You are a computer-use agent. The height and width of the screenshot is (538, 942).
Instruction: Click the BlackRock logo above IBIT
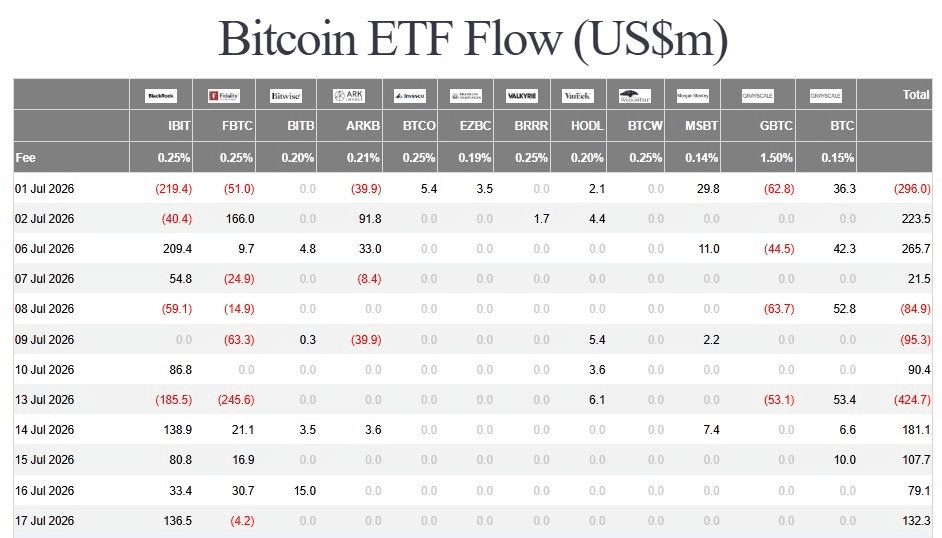click(x=160, y=95)
